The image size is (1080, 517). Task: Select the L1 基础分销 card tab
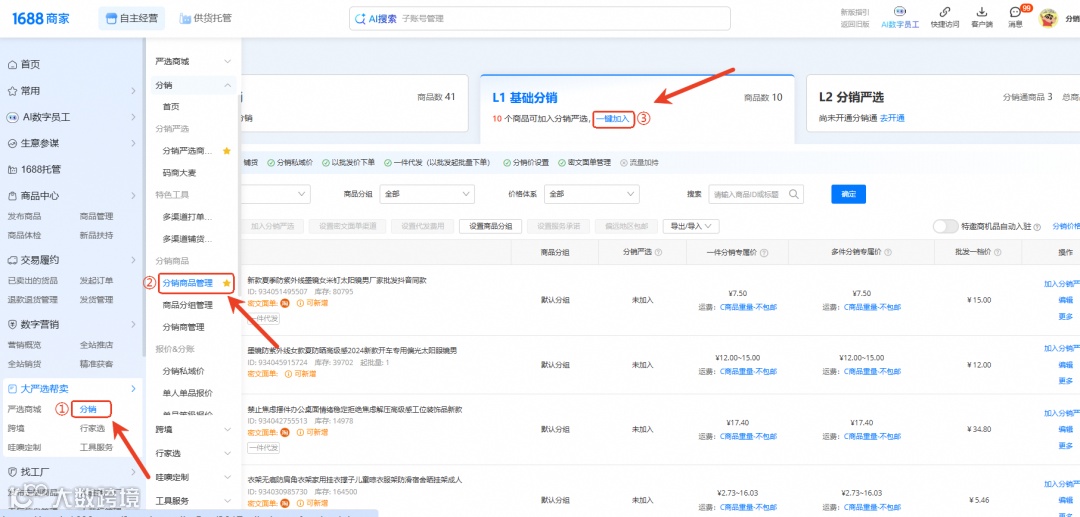(637, 109)
